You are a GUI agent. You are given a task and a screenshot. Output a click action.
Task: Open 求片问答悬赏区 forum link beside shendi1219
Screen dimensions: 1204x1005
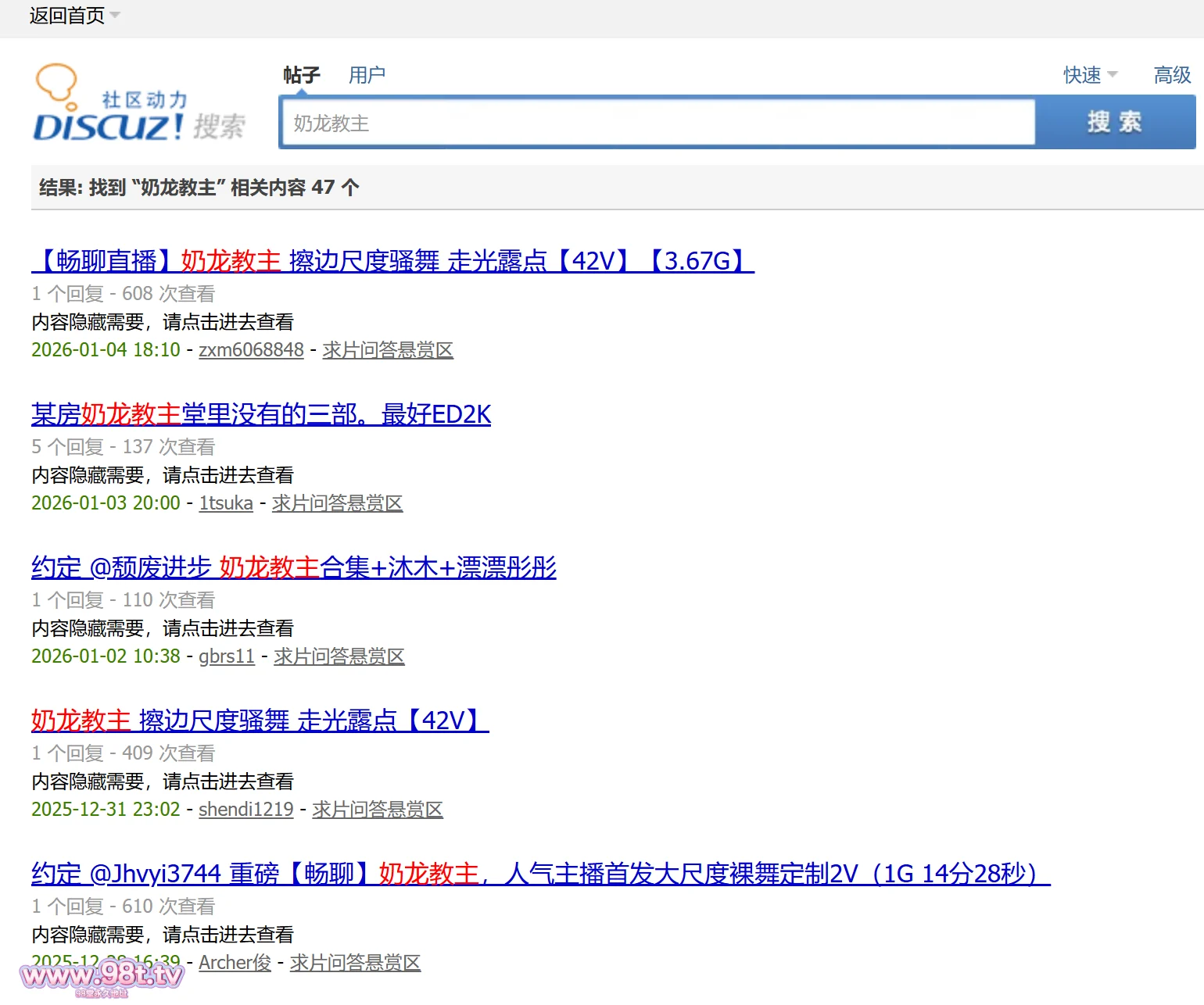click(x=378, y=810)
